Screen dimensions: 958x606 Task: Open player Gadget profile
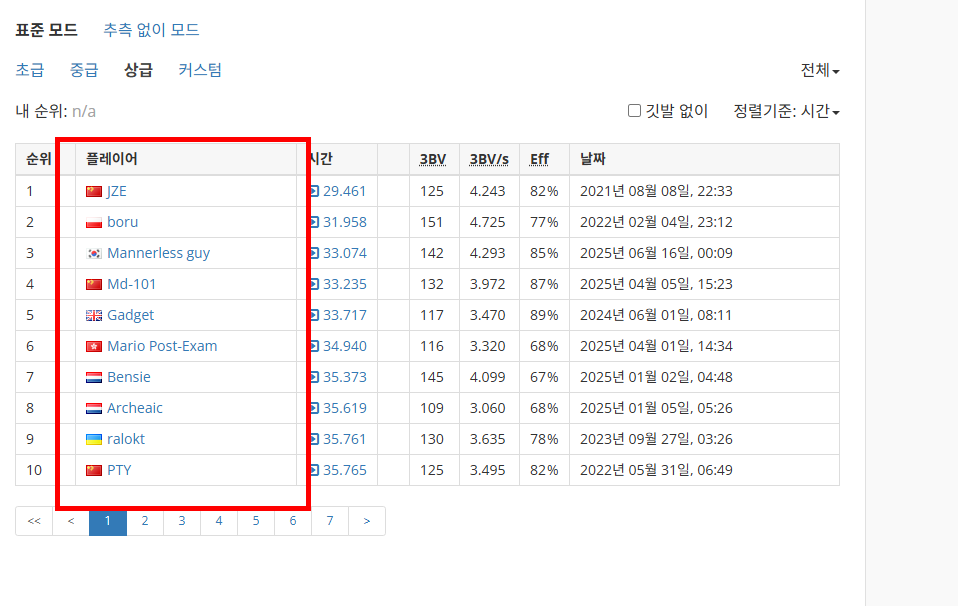pyautogui.click(x=130, y=315)
